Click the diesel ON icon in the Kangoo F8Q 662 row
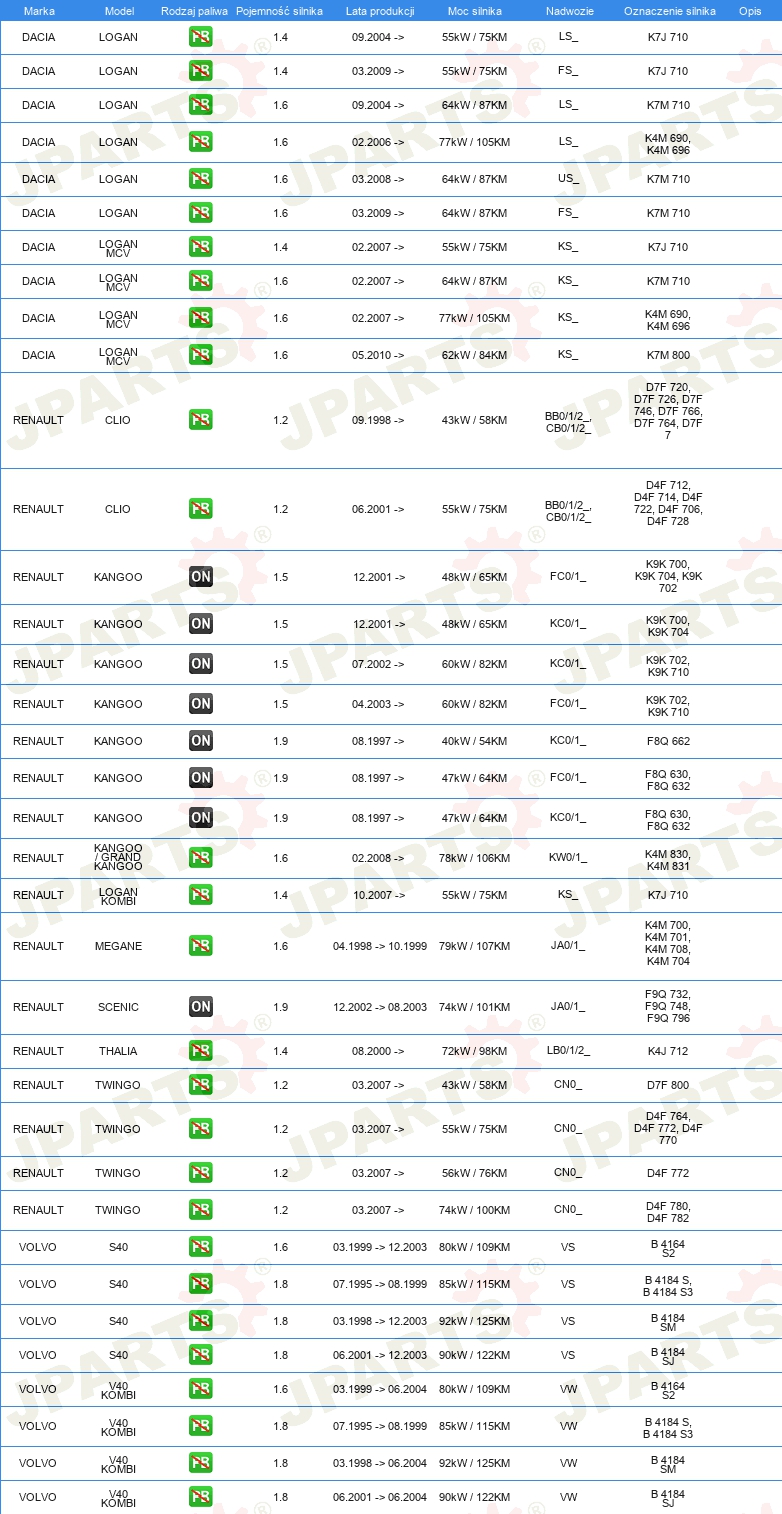Screen dimensions: 782x1514 [201, 741]
